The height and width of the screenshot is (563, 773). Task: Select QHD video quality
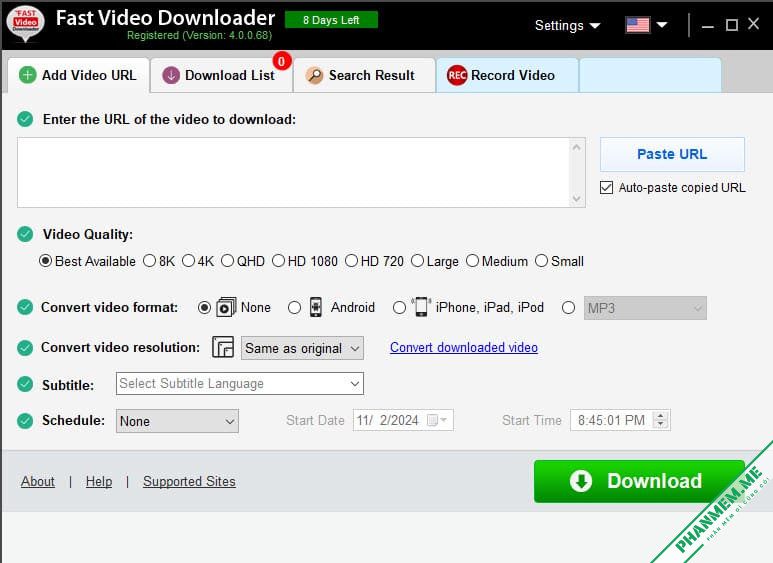tap(227, 261)
